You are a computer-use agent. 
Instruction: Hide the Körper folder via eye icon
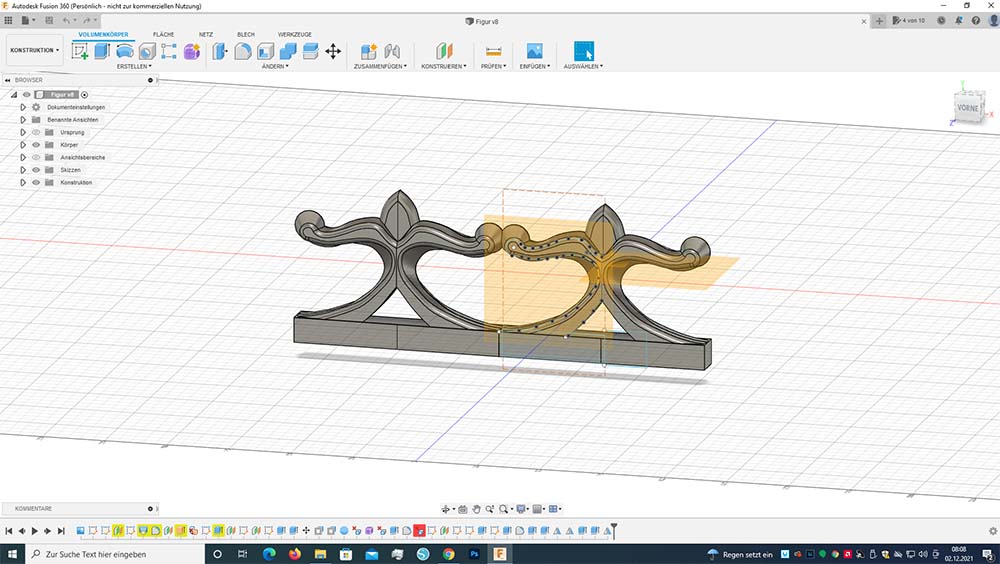(35, 145)
